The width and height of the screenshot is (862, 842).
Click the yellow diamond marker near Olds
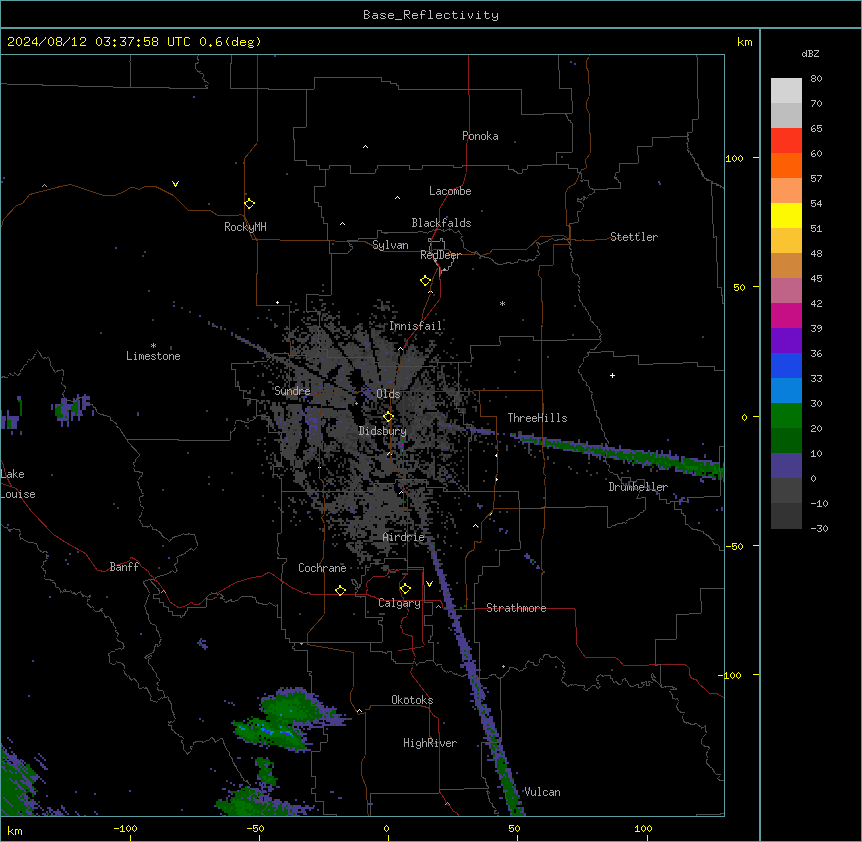click(x=388, y=417)
